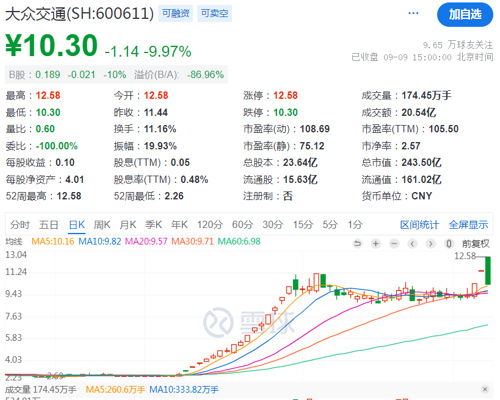Click the 市盈率(TTM) value 105.50

point(444,129)
